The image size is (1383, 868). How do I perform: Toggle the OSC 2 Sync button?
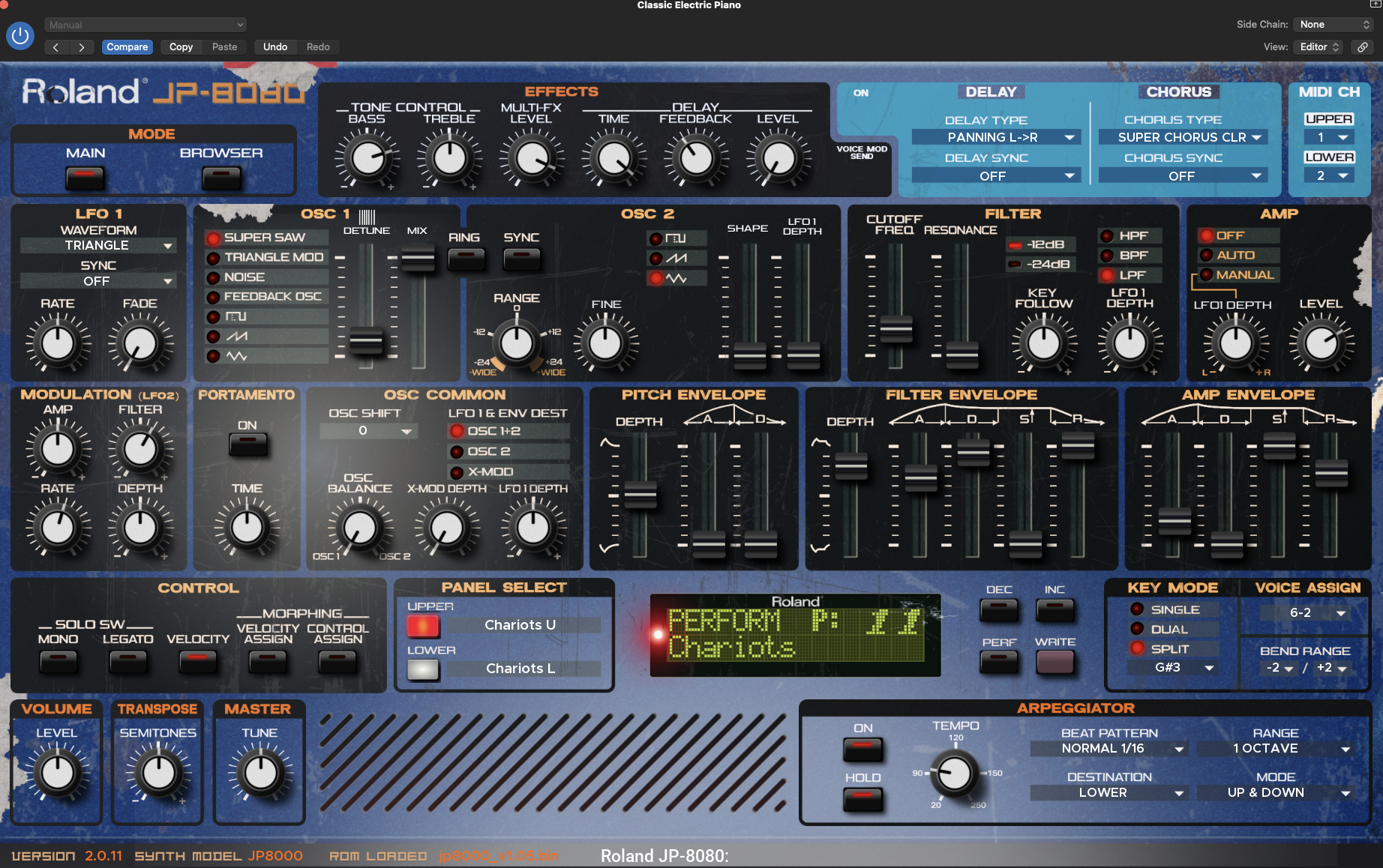(522, 259)
